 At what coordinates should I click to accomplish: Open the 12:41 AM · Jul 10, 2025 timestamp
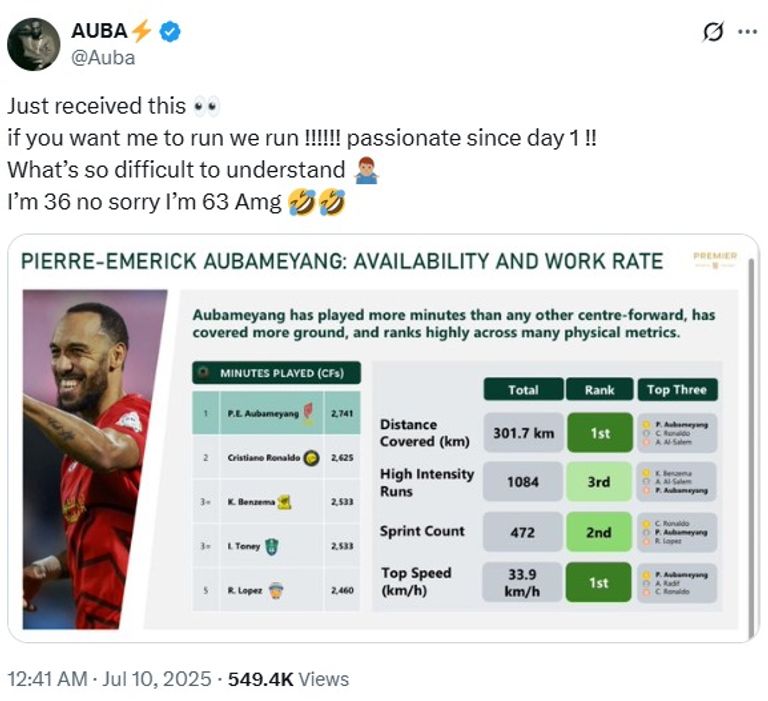coord(109,679)
